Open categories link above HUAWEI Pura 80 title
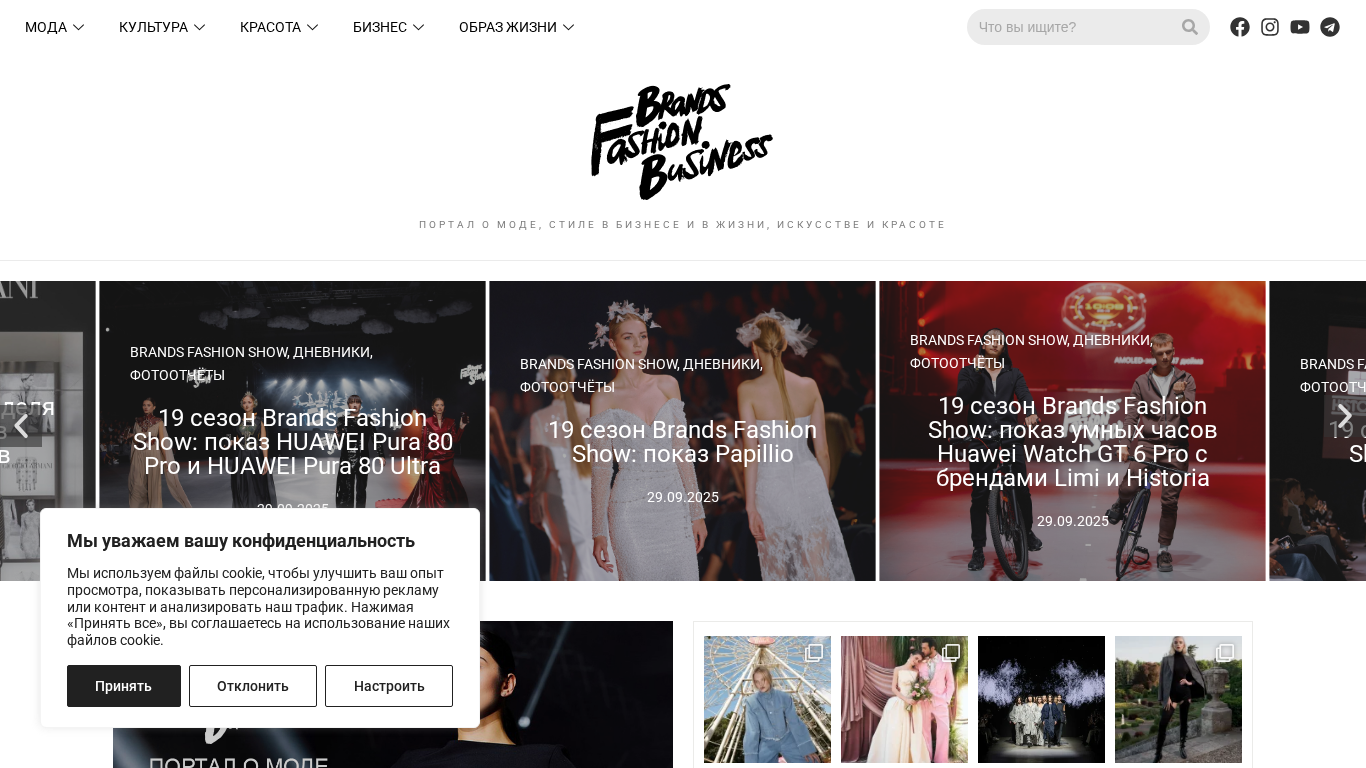 tap(251, 363)
